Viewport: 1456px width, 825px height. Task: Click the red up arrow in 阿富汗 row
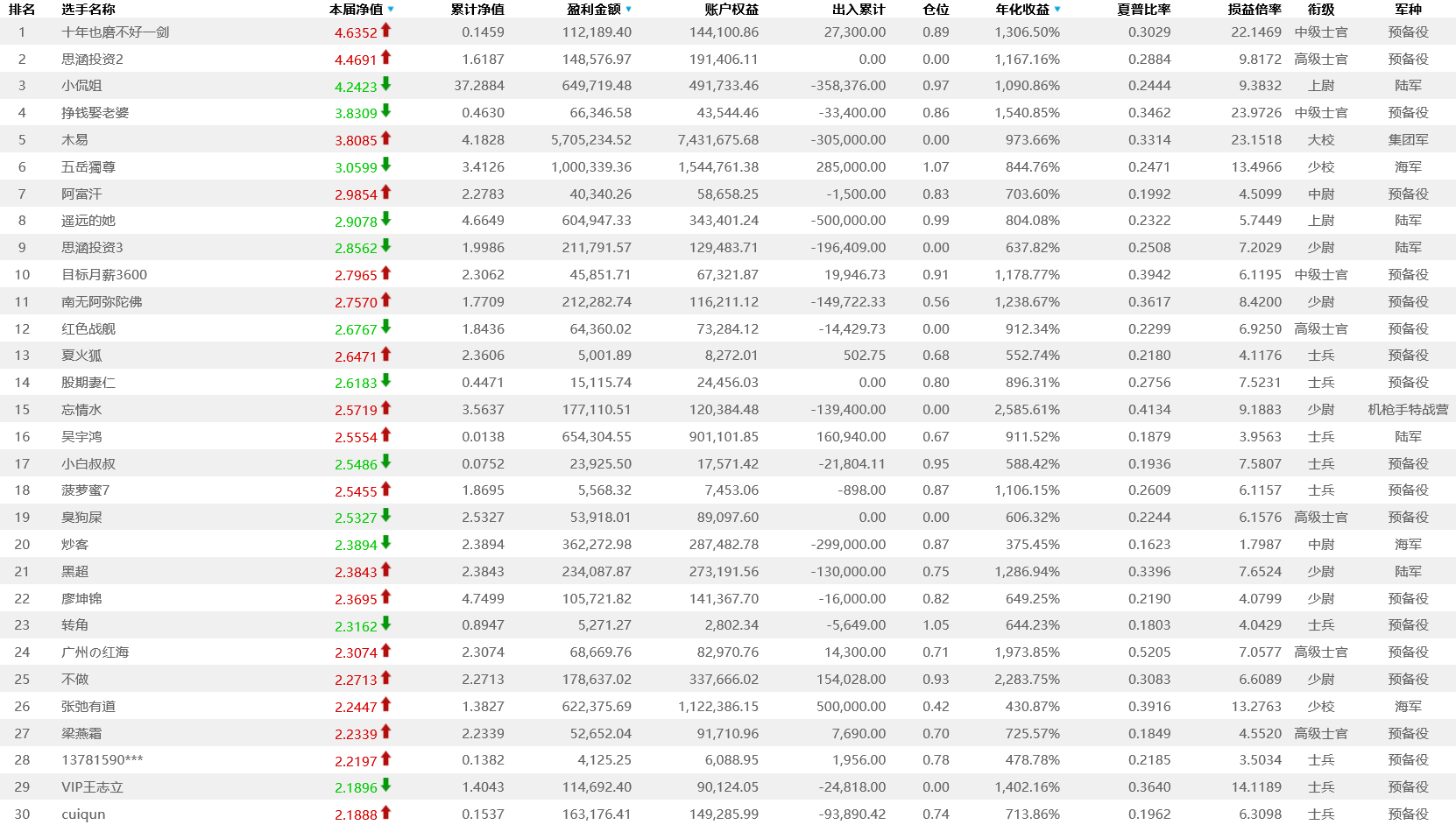pos(385,193)
